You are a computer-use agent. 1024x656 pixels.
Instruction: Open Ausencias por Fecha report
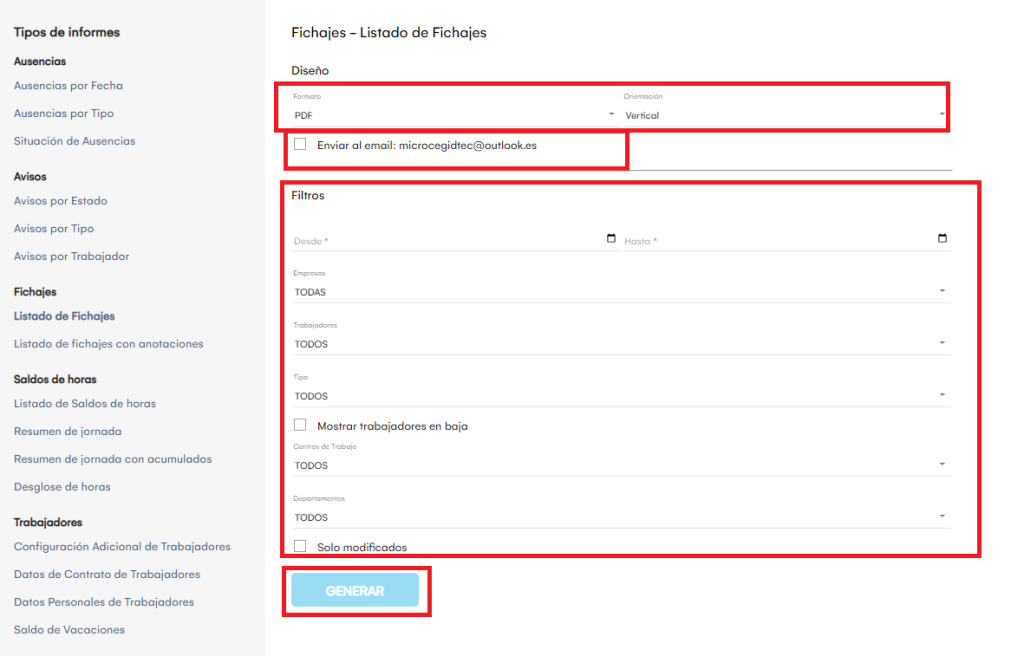(68, 86)
